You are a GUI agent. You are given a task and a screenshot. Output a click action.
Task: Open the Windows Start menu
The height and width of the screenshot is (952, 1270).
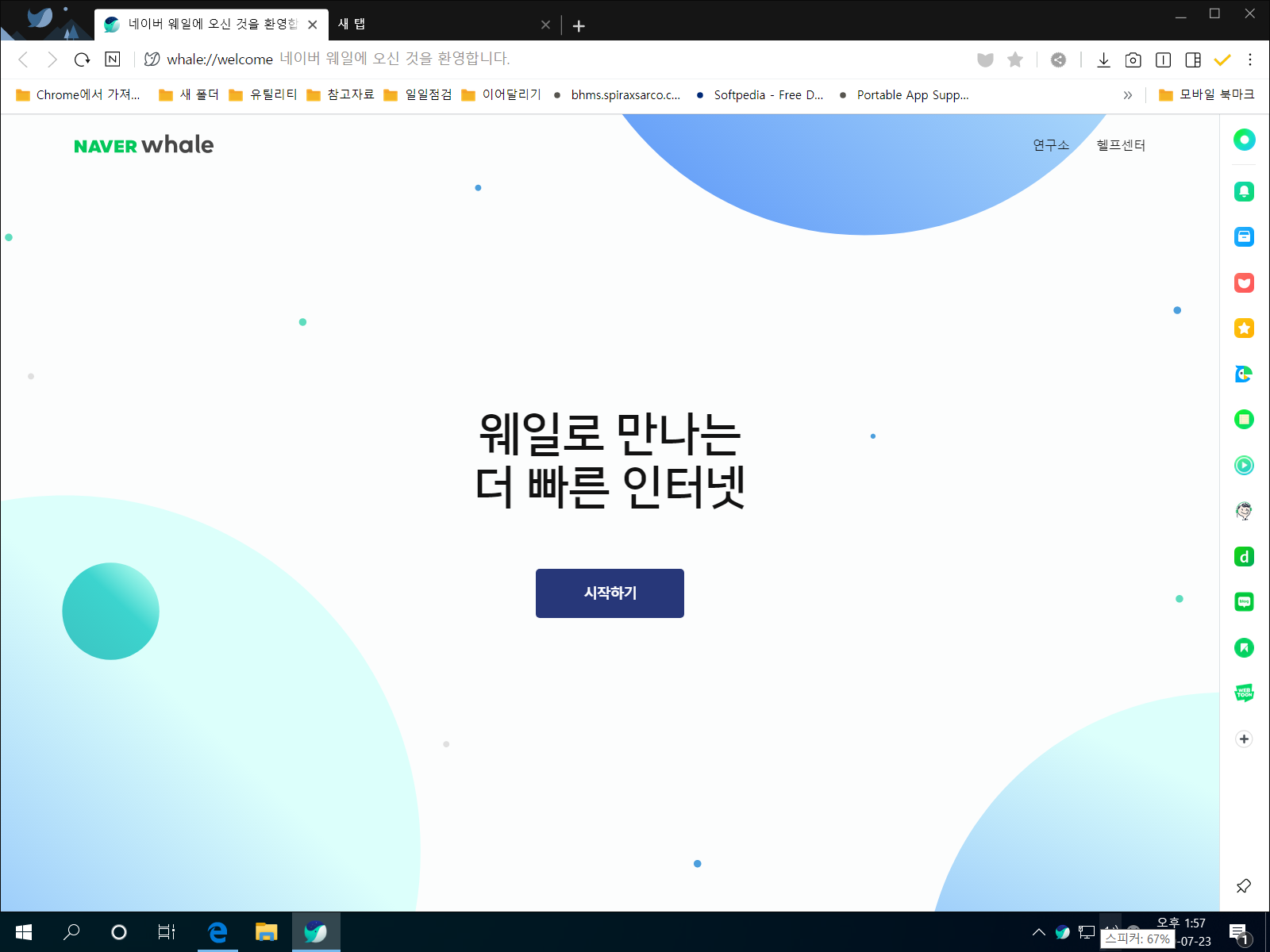(24, 932)
